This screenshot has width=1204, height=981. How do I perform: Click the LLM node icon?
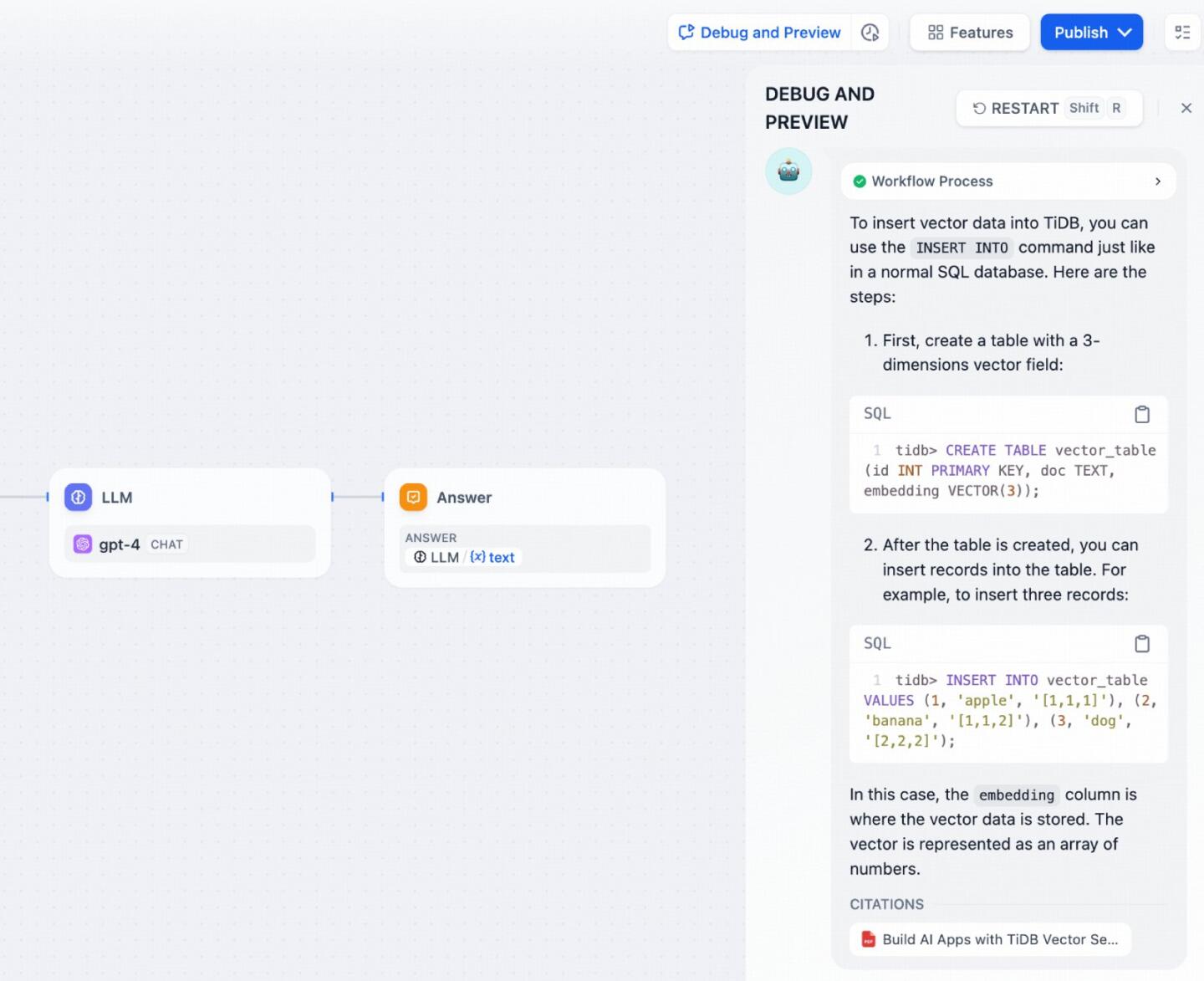[x=79, y=497]
